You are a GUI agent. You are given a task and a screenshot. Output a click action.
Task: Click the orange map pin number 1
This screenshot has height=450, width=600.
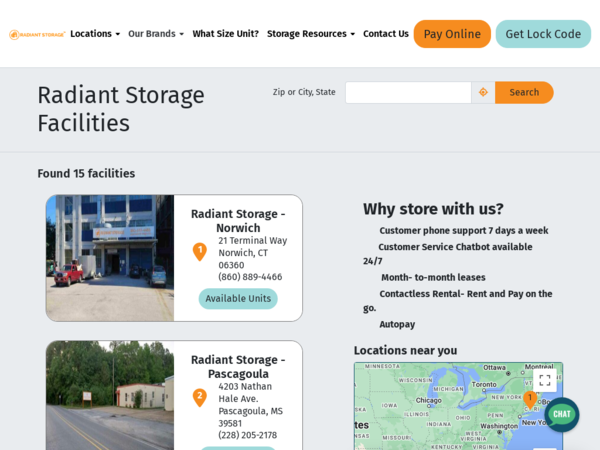200,252
